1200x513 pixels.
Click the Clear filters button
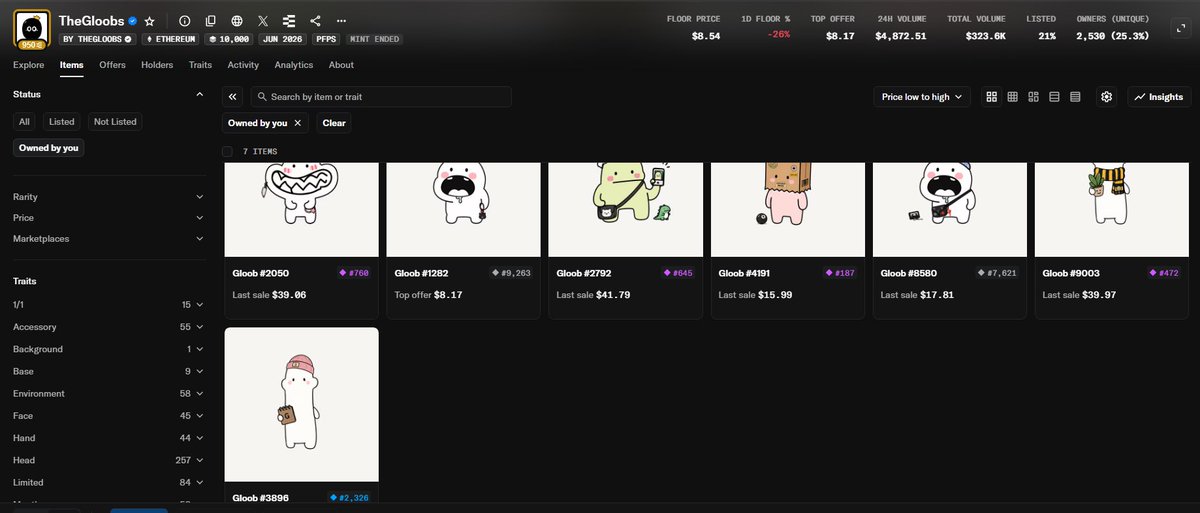(x=334, y=123)
